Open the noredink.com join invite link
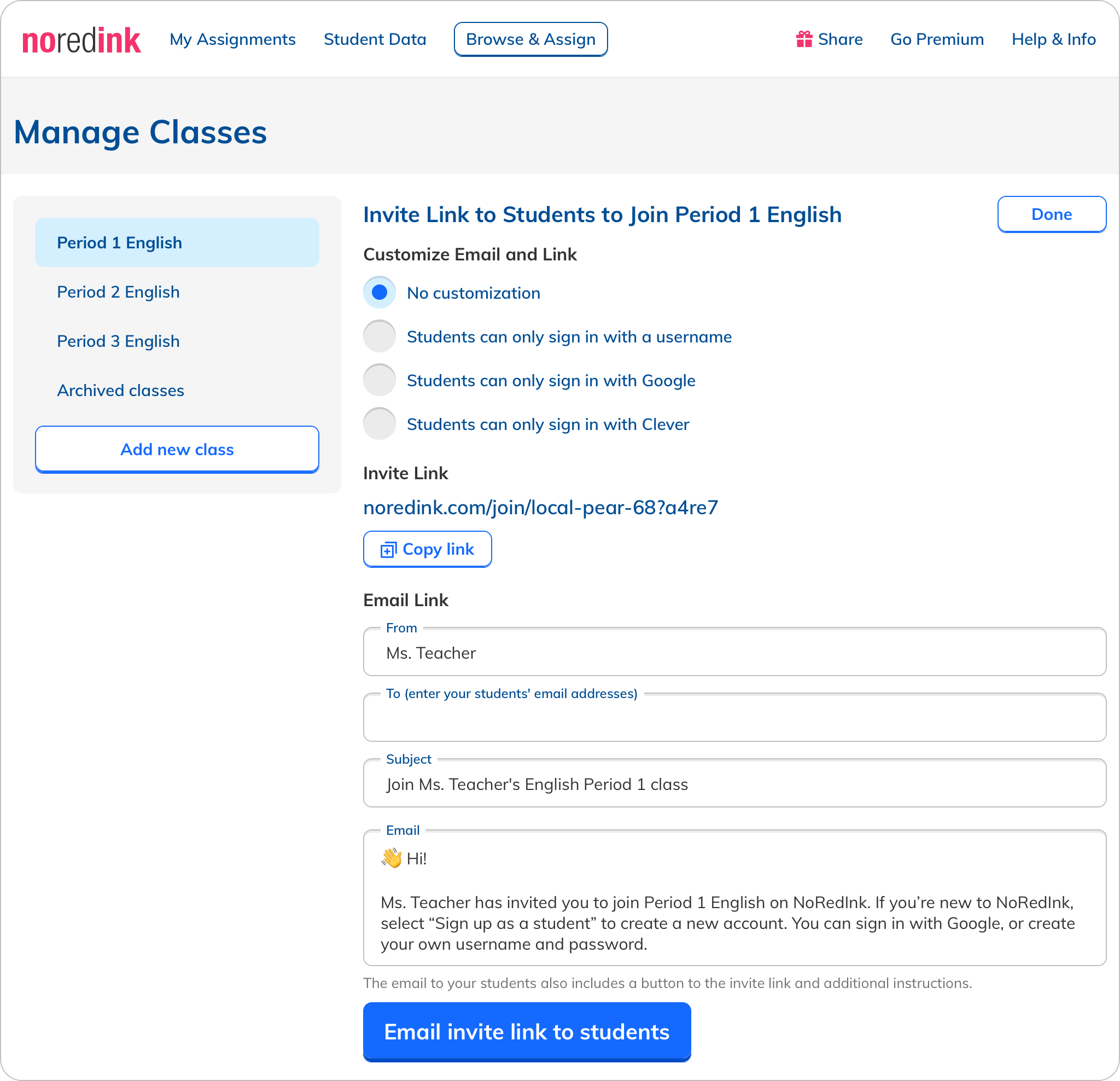This screenshot has width=1120, height=1081. click(x=540, y=508)
